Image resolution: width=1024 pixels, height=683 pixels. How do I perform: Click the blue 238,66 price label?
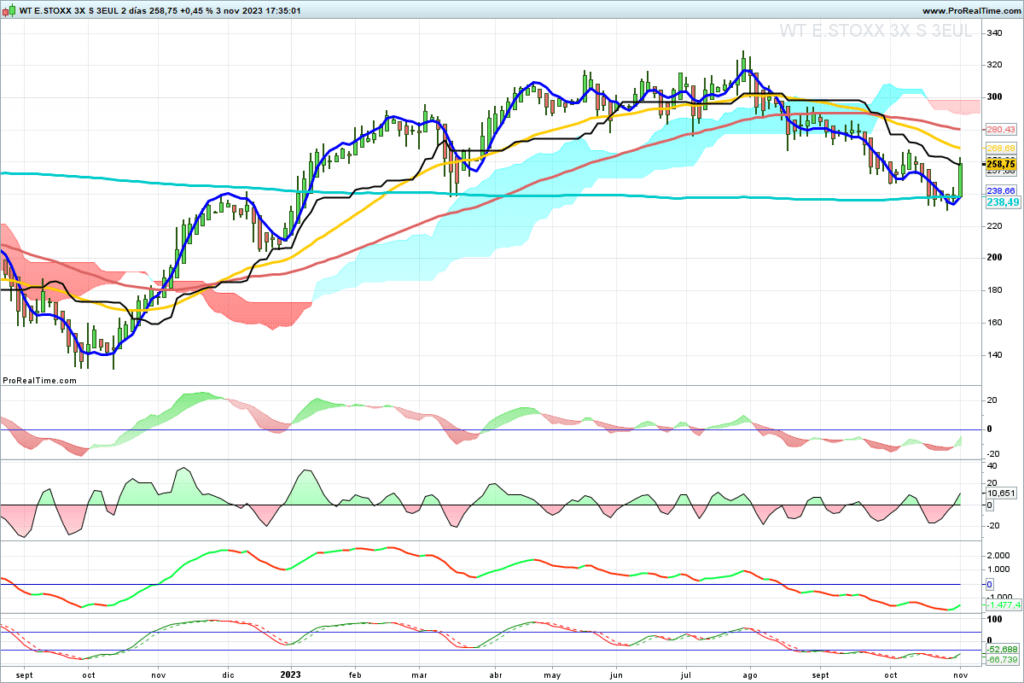point(1001,190)
